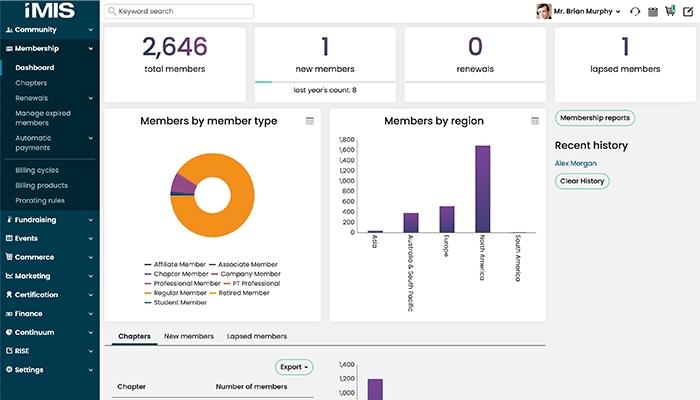Click the RISE icon in the sidebar
The width and height of the screenshot is (700, 400).
9,351
